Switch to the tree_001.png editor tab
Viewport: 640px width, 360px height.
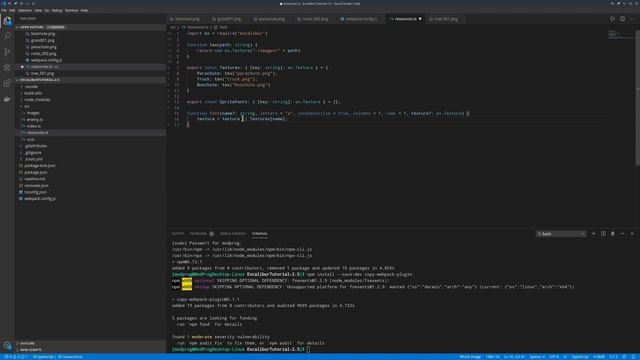(x=446, y=19)
